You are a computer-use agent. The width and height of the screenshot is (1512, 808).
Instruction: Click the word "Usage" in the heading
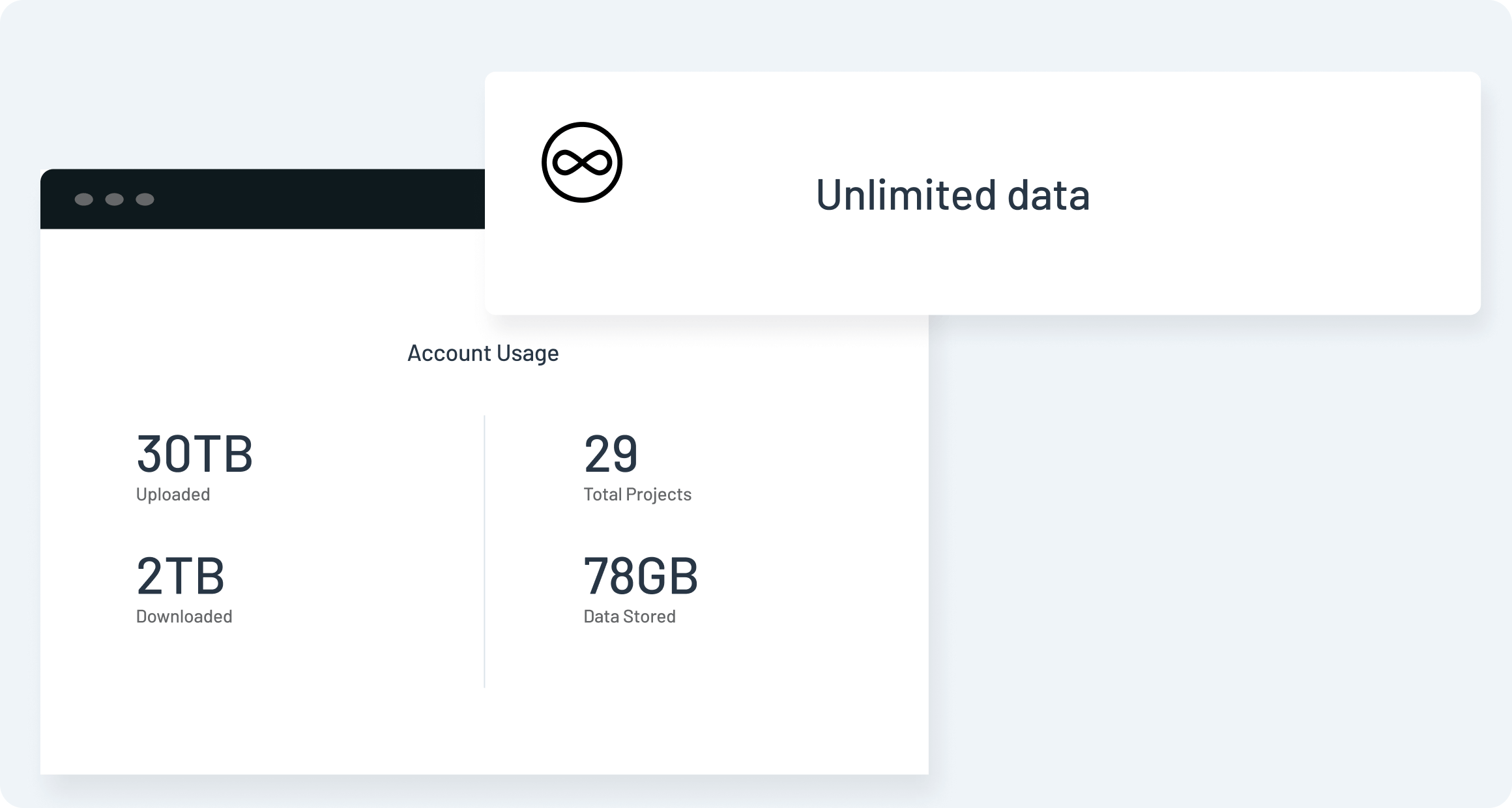tap(527, 353)
